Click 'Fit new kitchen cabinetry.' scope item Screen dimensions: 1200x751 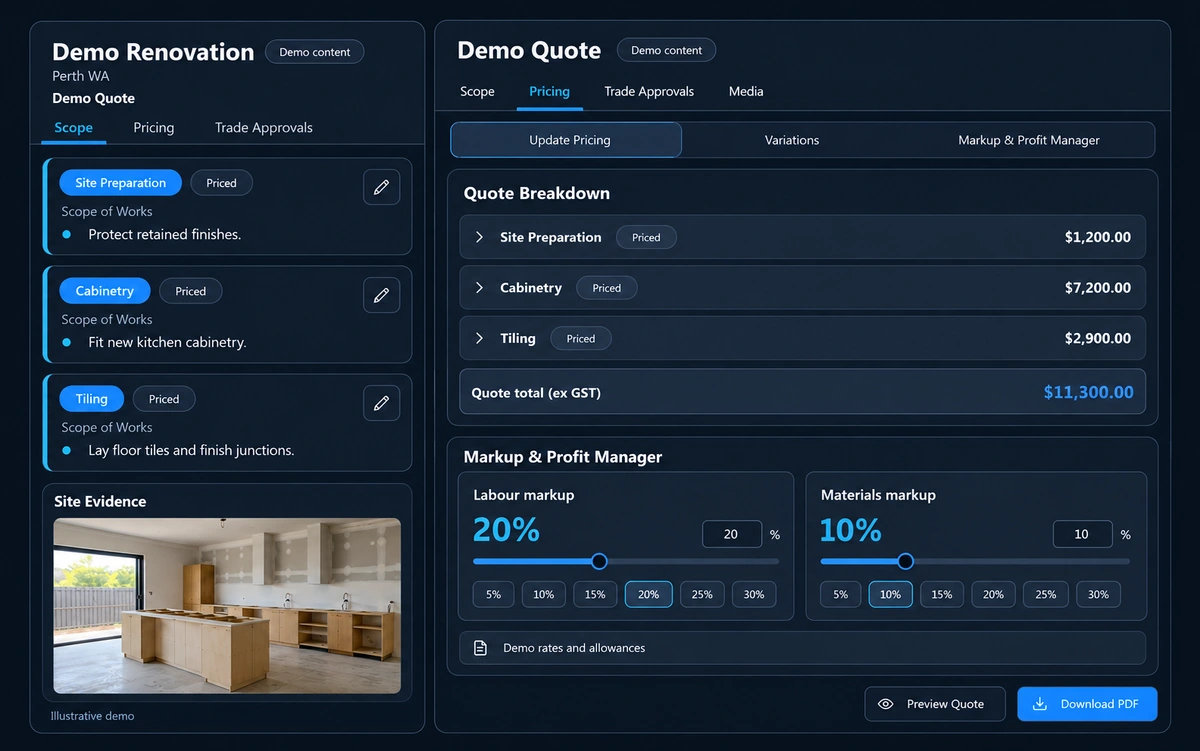pyautogui.click(x=167, y=342)
